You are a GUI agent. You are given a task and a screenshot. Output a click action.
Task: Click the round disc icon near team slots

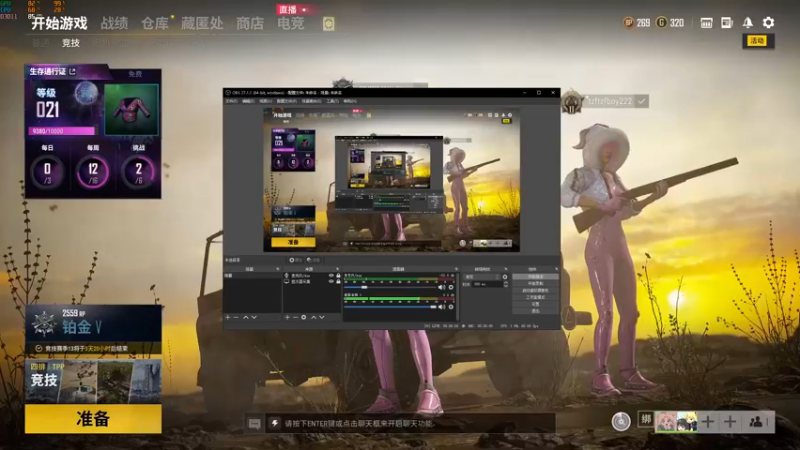point(621,421)
